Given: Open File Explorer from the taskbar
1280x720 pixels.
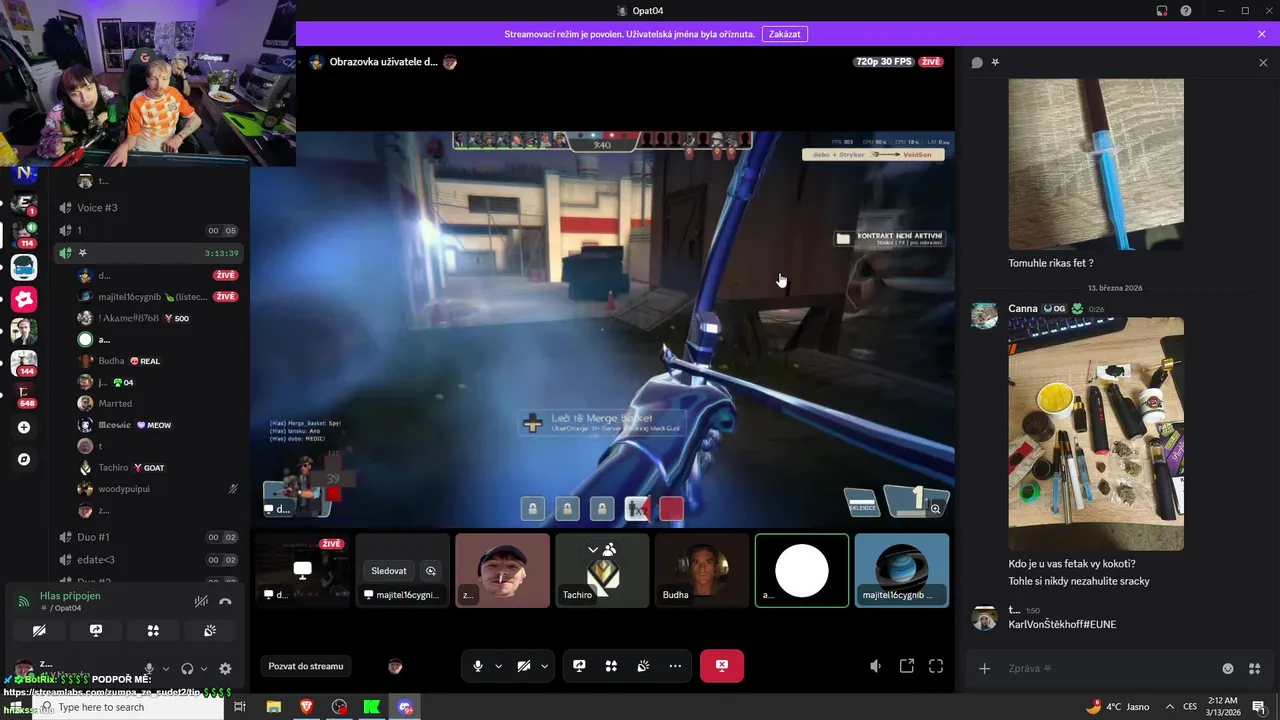Looking at the screenshot, I should pyautogui.click(x=273, y=707).
